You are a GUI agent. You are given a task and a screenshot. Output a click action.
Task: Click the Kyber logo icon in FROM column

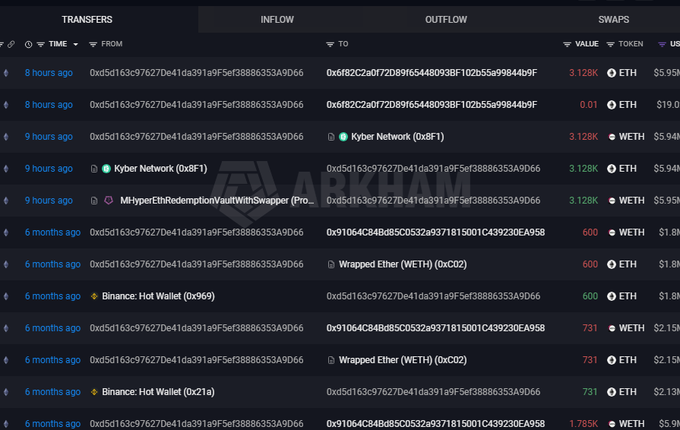(106, 169)
